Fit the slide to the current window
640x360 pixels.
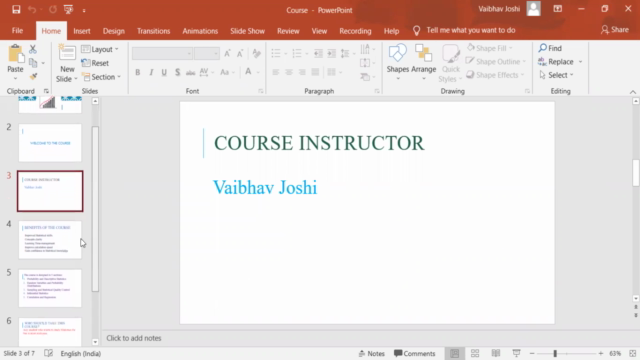[x=632, y=353]
